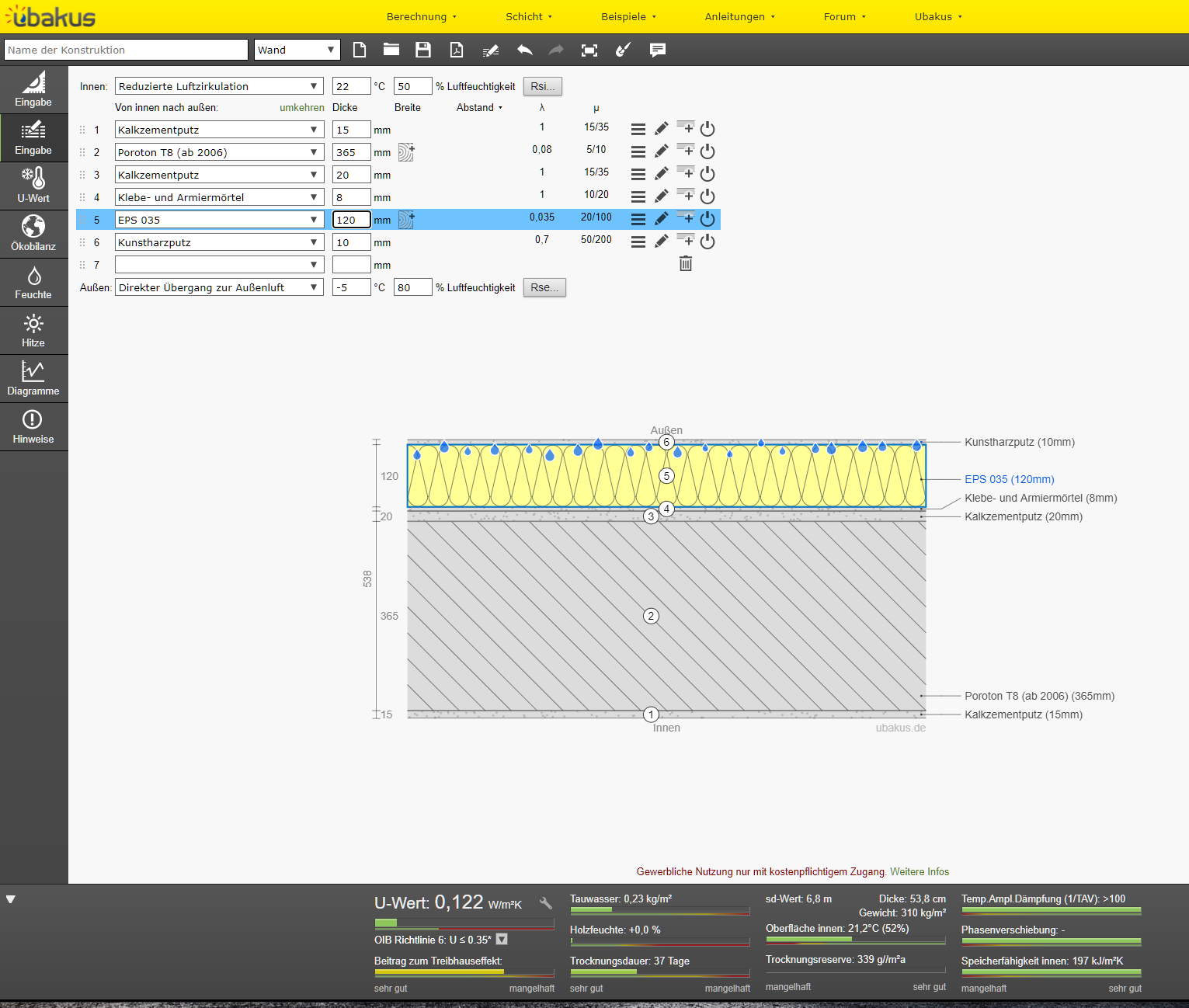Open the comment speech bubble
This screenshot has height=1008, width=1189.
tap(658, 50)
